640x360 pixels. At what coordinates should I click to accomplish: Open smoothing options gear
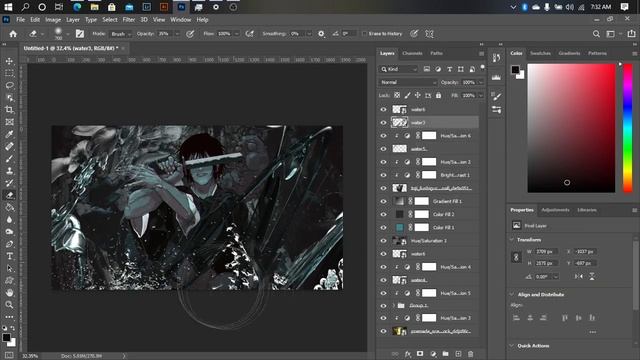point(321,34)
